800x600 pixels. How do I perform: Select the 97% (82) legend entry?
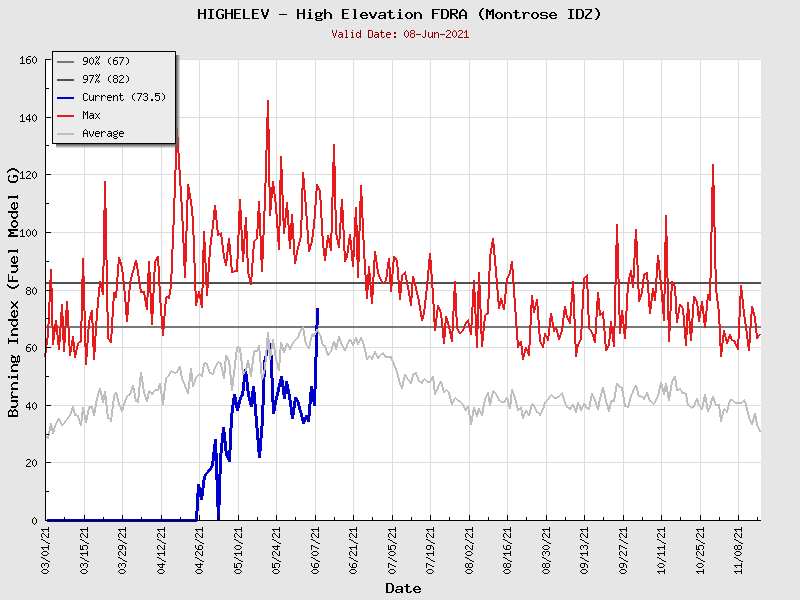point(104,79)
